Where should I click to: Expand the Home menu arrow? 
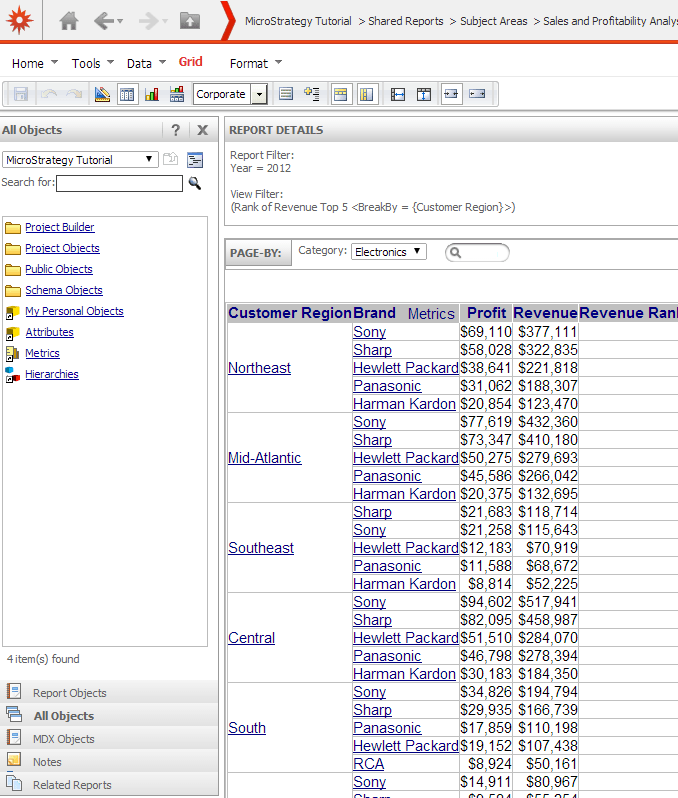54,62
